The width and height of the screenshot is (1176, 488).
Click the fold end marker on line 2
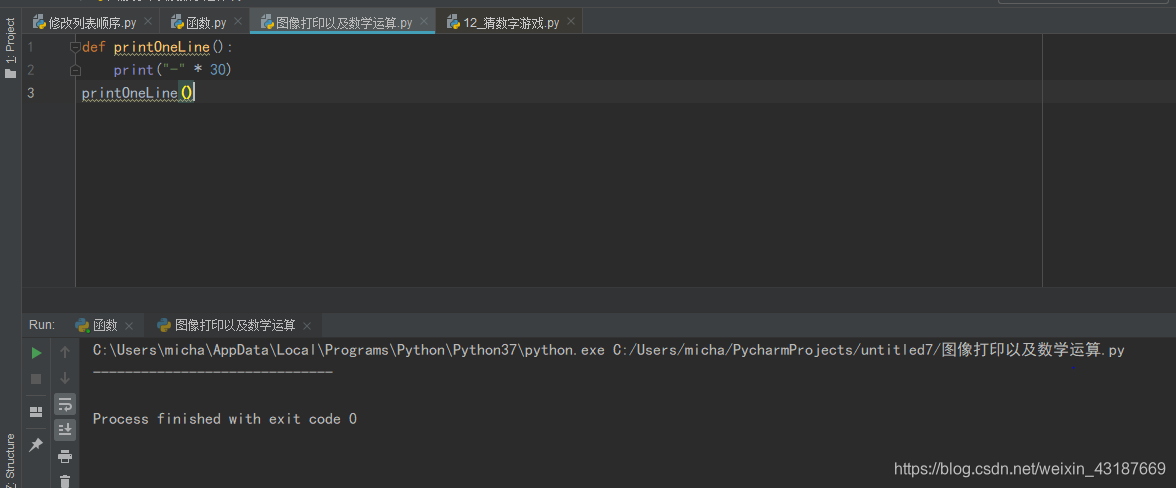[x=75, y=70]
